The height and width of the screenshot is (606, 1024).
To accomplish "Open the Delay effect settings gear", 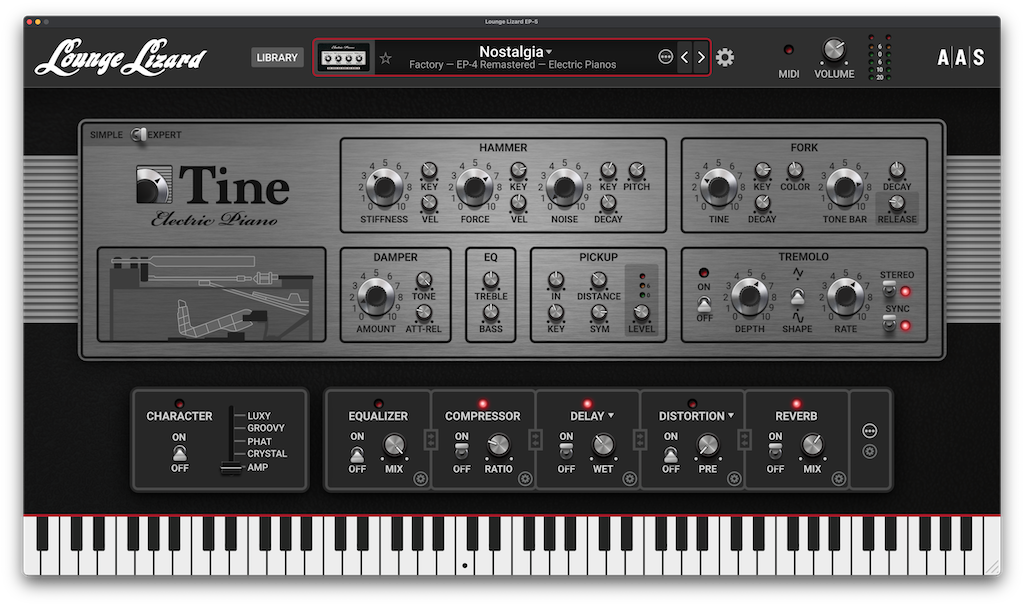I will coord(630,479).
